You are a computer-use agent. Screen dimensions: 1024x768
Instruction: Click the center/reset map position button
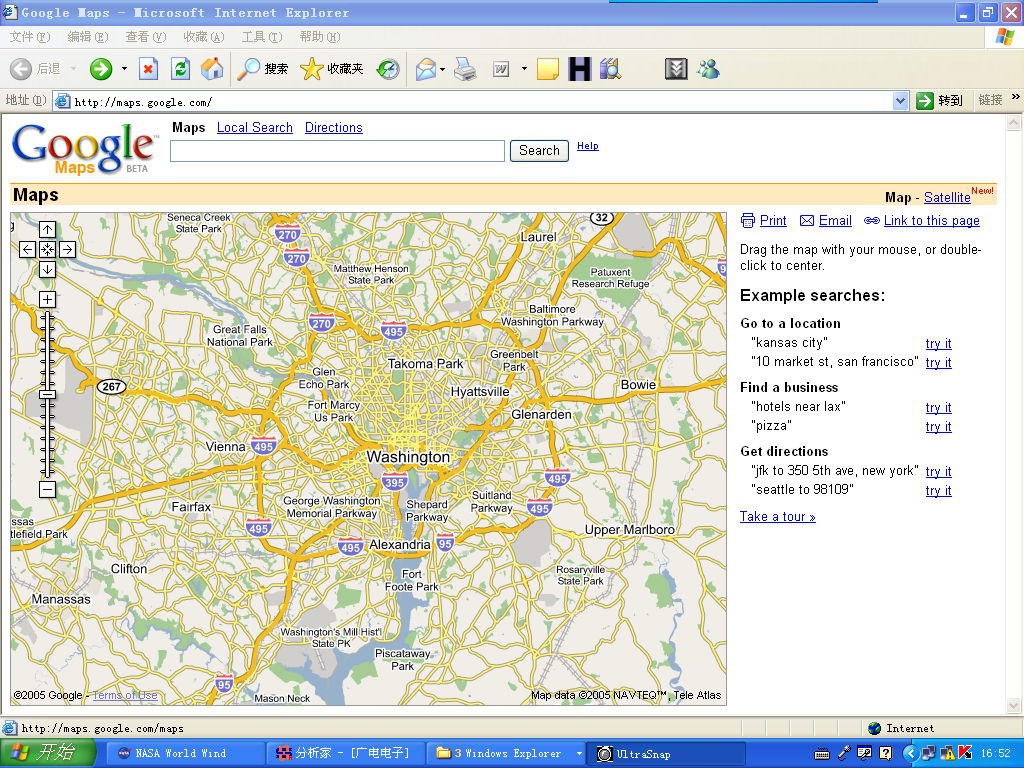[47, 250]
